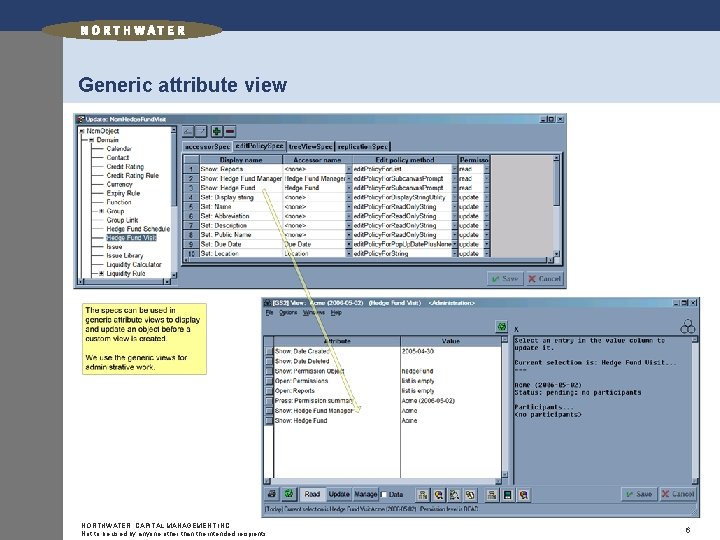Click the View window title bar icon
This screenshot has height=540, width=720.
point(268,303)
